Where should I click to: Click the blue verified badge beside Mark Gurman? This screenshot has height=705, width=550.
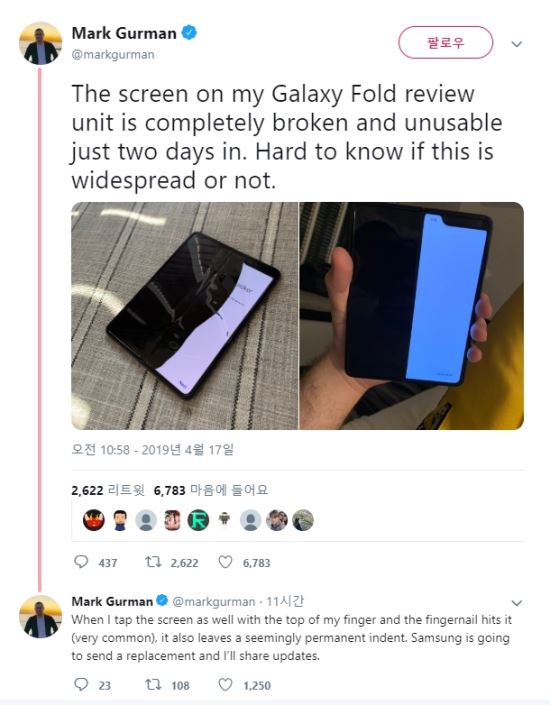point(189,32)
